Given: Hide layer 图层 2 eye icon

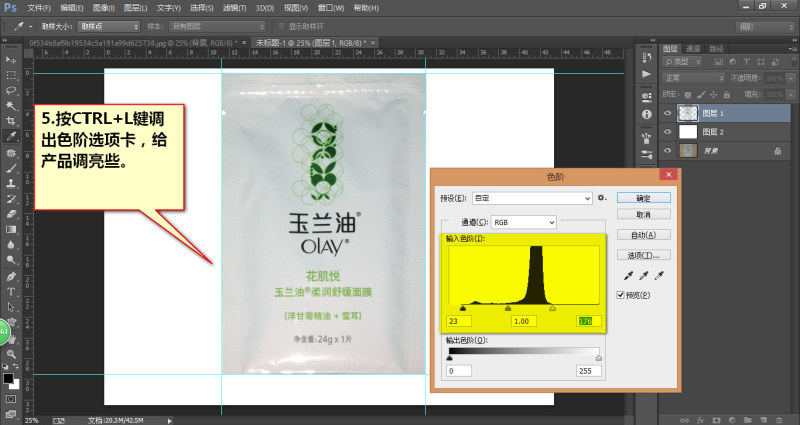Looking at the screenshot, I should point(667,132).
